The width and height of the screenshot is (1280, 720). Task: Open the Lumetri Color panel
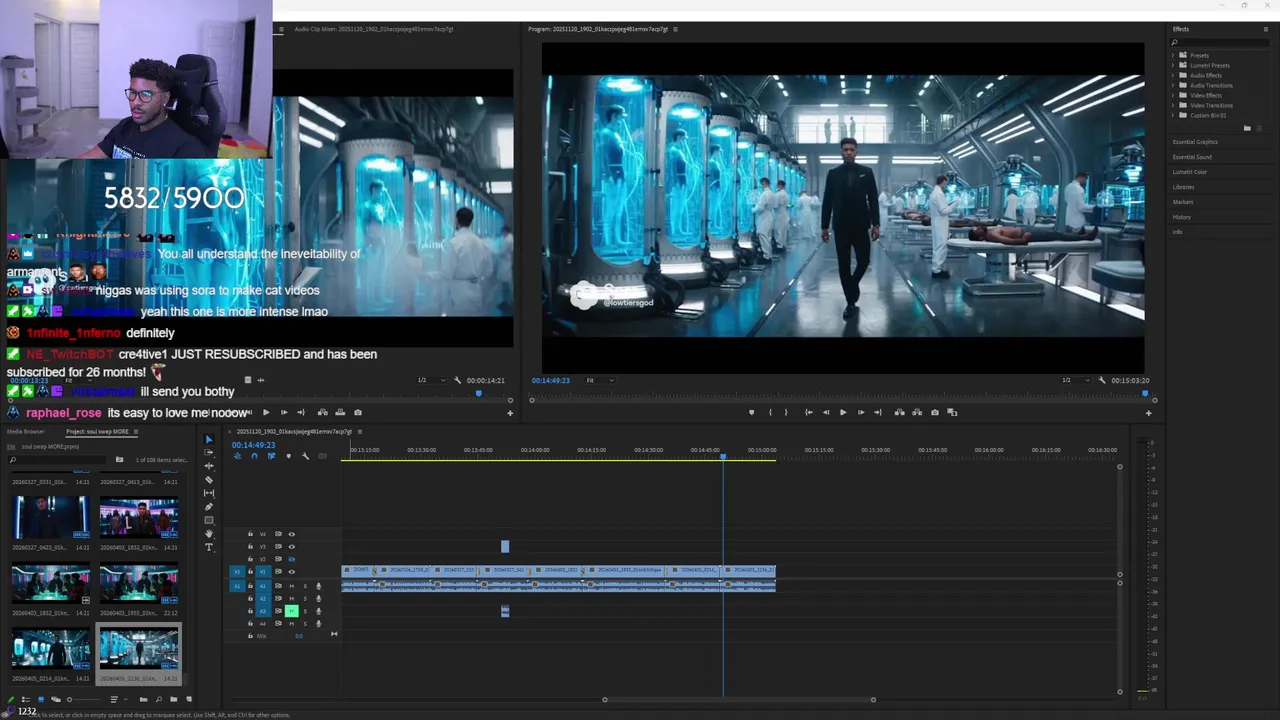click(1190, 172)
